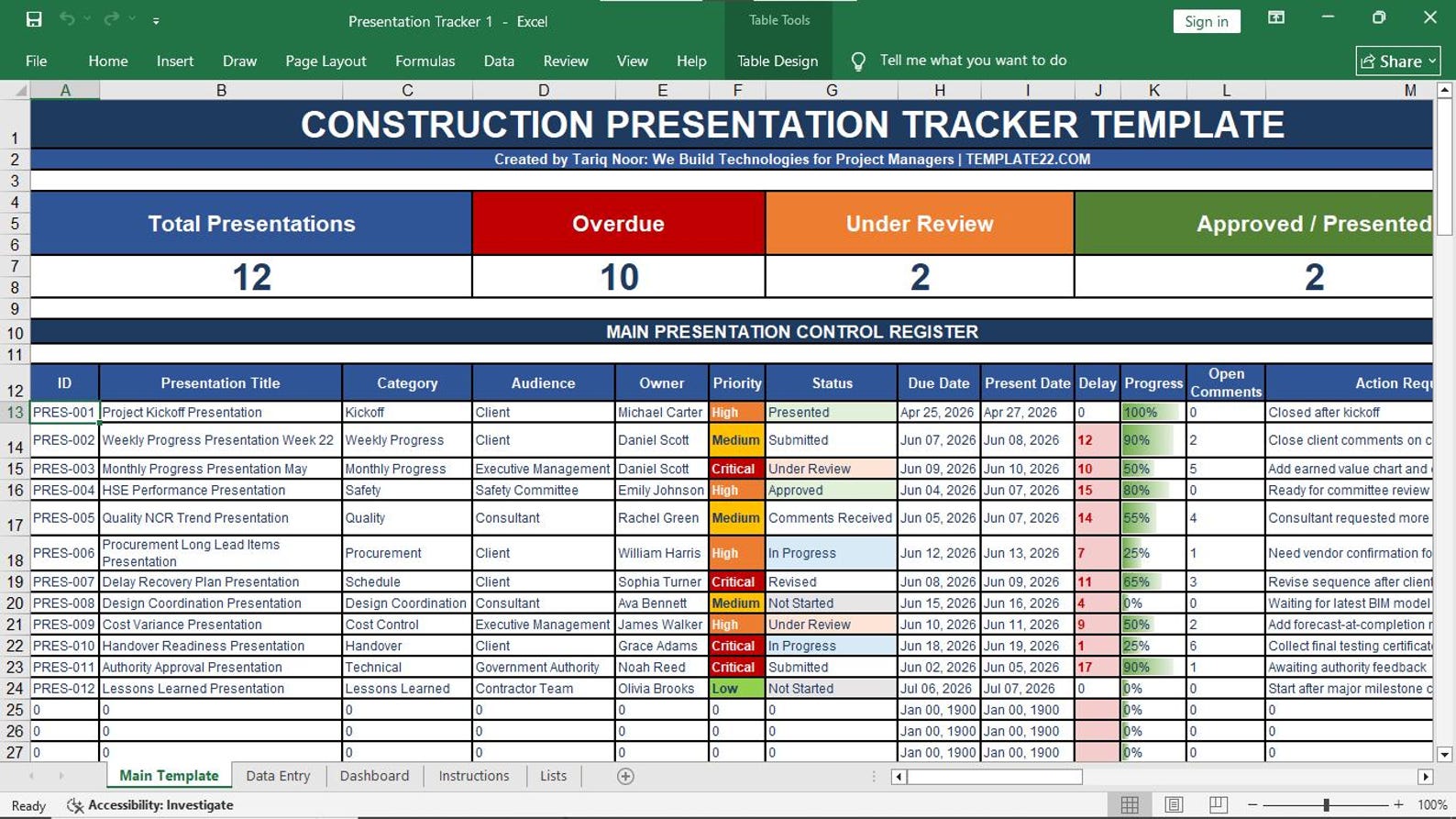Click the Ribbon Display Options icon
This screenshot has width=1456, height=819.
pos(1275,18)
